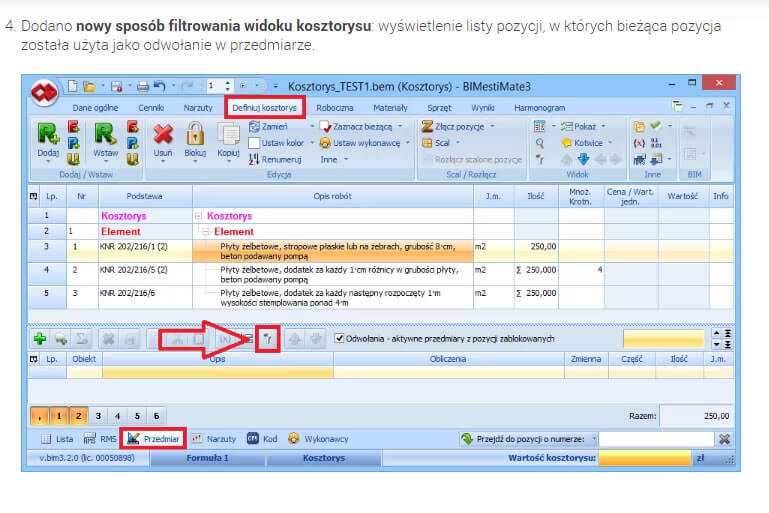Click the blue down arrow in the Widok group
Screen dimensions: 769x513
(583, 159)
